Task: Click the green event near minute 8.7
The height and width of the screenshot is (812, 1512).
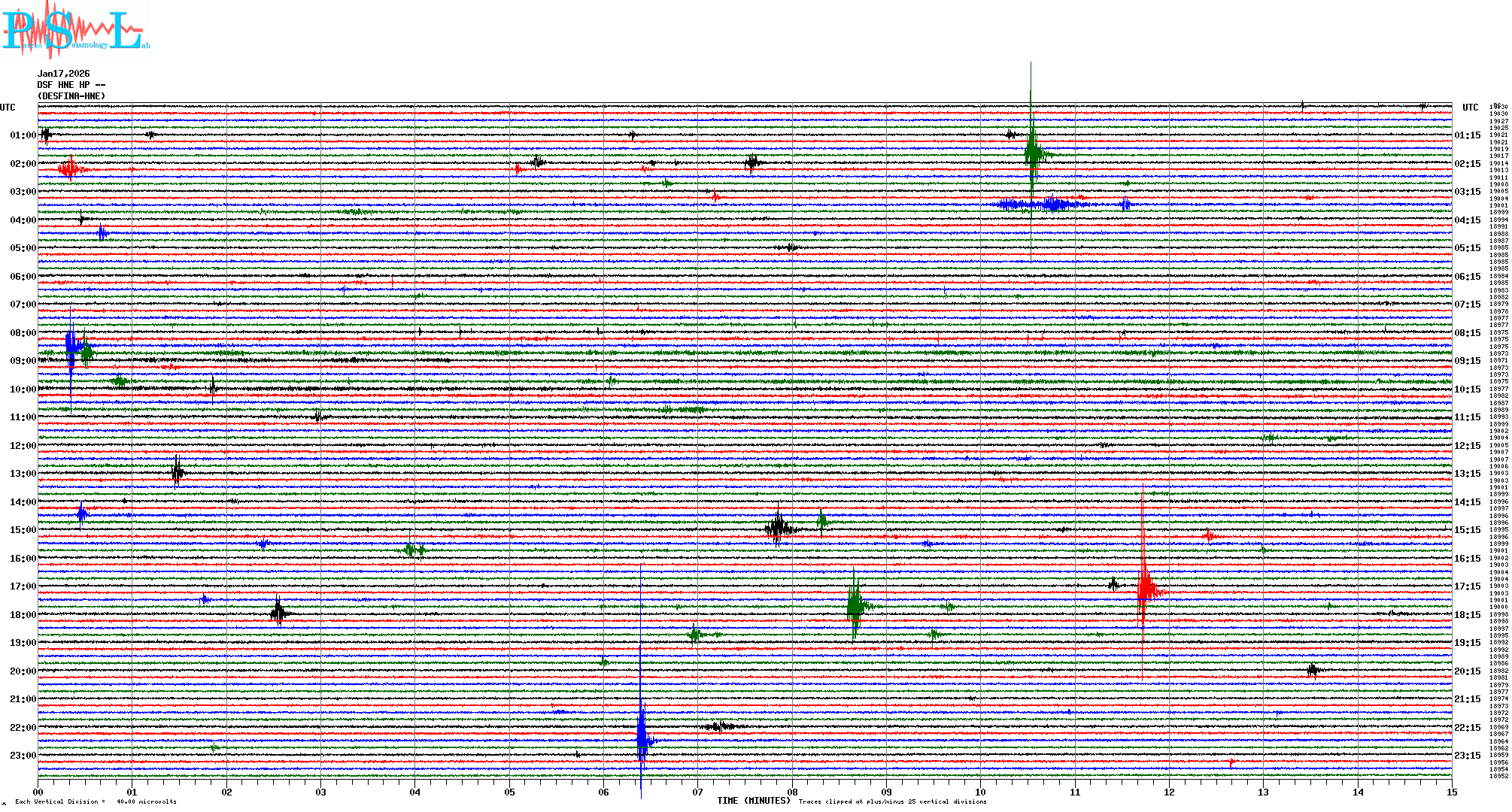Action: 855,605
